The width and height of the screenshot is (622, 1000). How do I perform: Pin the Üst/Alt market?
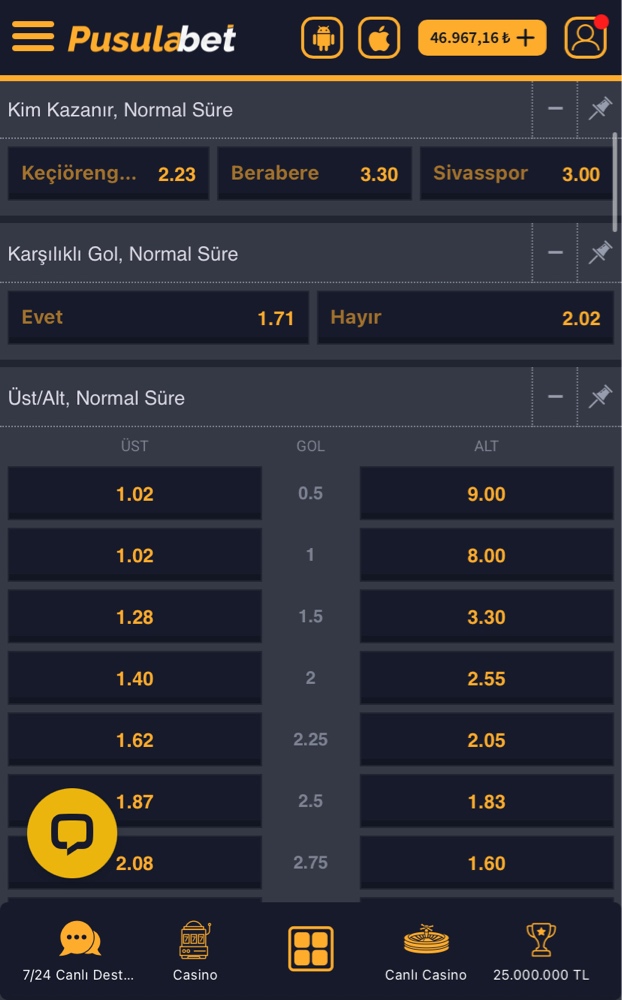point(599,397)
